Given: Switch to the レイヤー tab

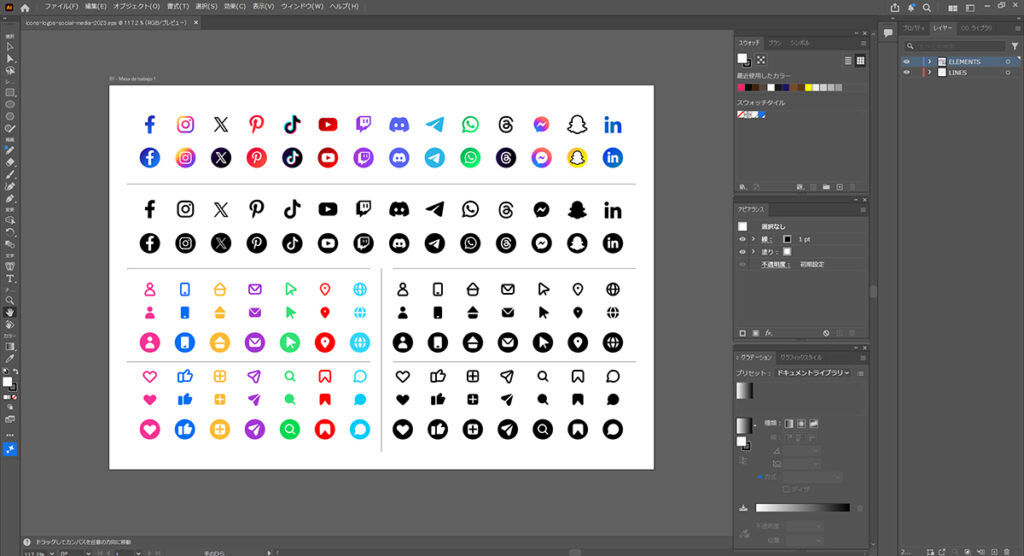Looking at the screenshot, I should point(942,28).
